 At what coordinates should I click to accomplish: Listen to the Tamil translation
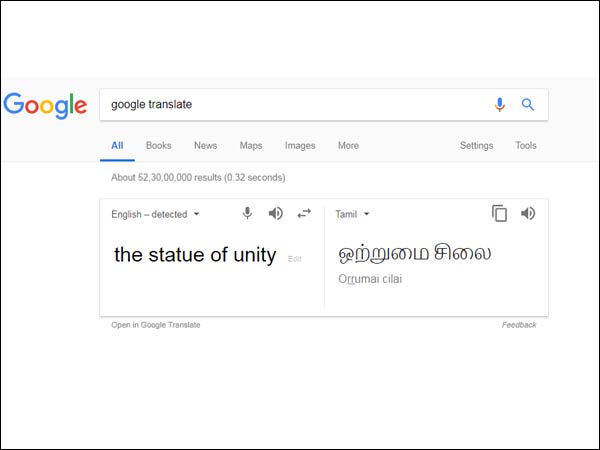point(528,213)
